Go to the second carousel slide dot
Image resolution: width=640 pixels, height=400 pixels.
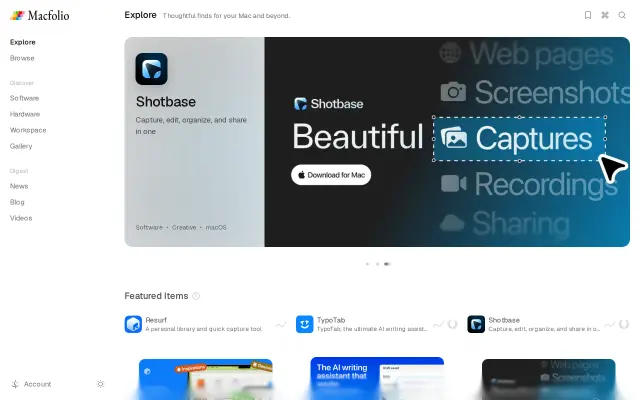377,264
